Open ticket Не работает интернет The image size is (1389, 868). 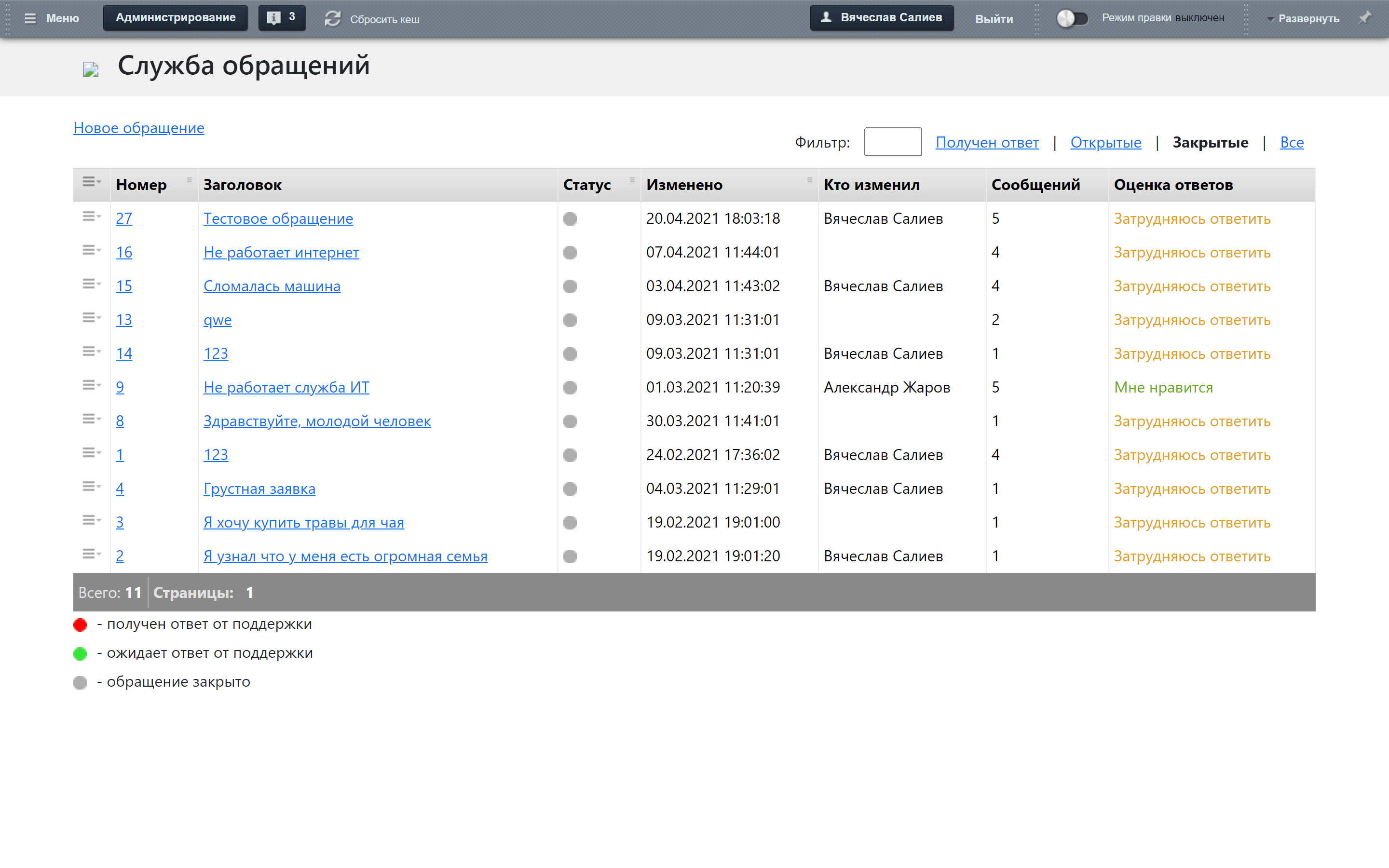(281, 253)
